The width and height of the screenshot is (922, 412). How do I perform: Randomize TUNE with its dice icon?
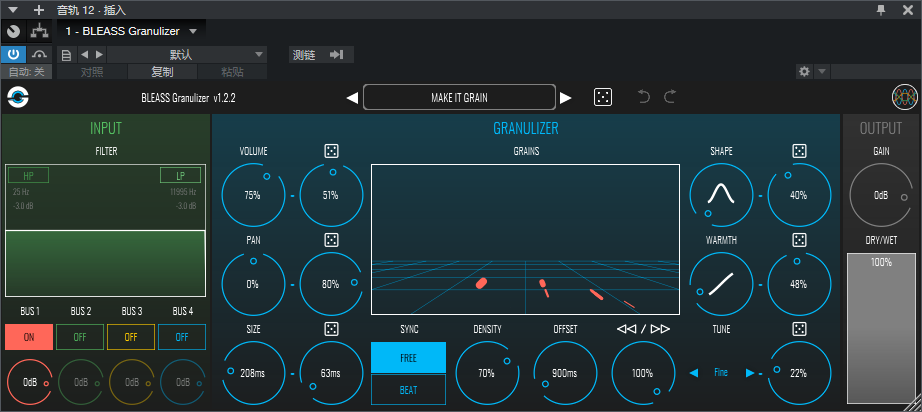tap(799, 329)
